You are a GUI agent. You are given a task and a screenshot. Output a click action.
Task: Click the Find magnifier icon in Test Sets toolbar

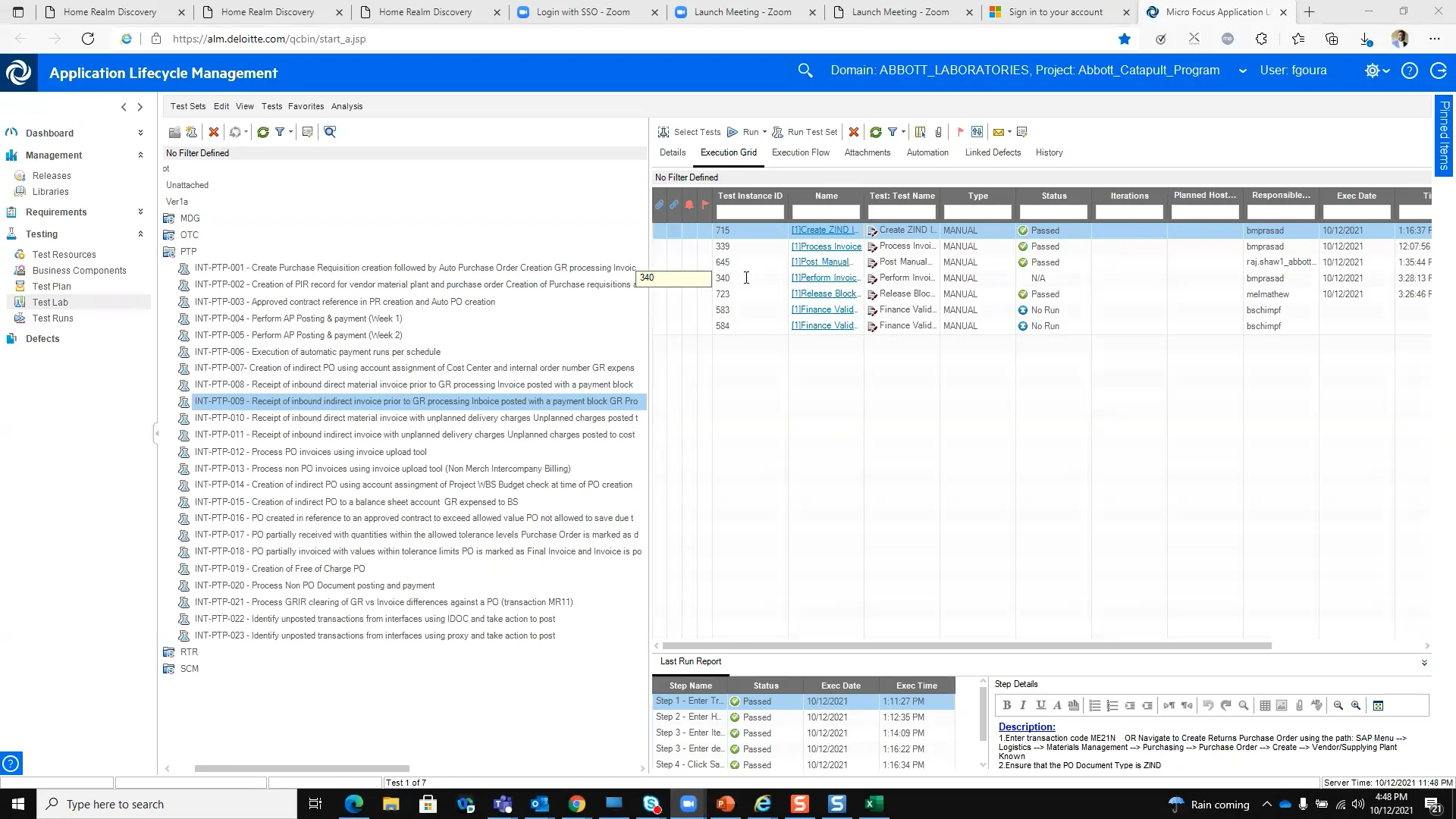pos(330,132)
